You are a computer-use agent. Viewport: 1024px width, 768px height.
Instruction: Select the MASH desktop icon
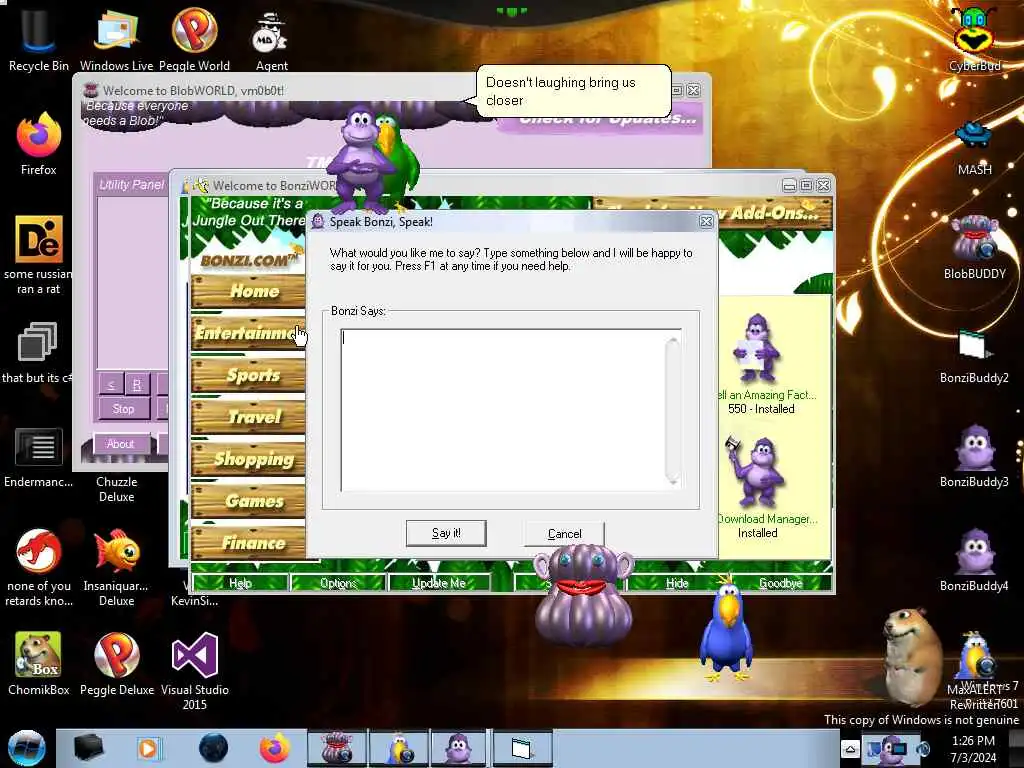pyautogui.click(x=974, y=147)
